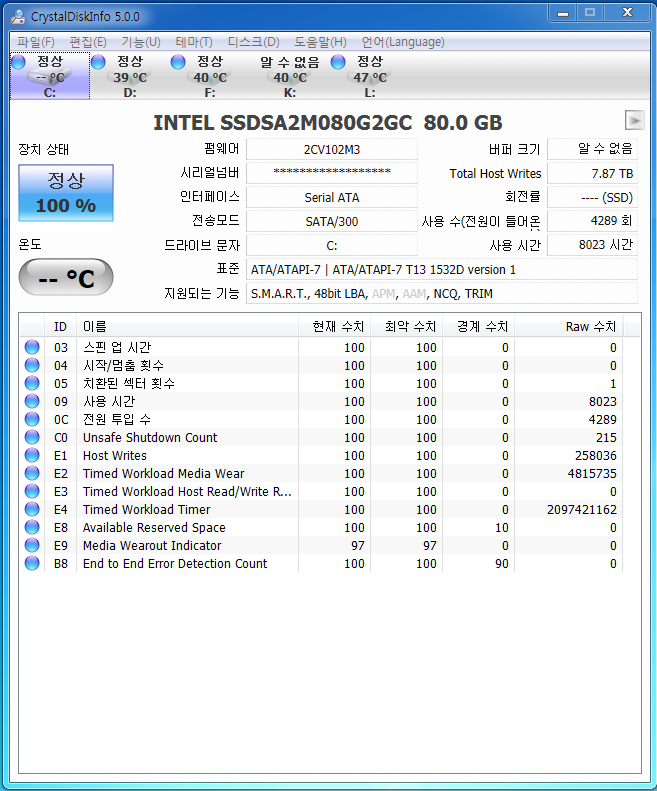This screenshot has height=791, width=657.
Task: Click status orb for 시작/멈춤 횟수 row
Action: [x=32, y=365]
